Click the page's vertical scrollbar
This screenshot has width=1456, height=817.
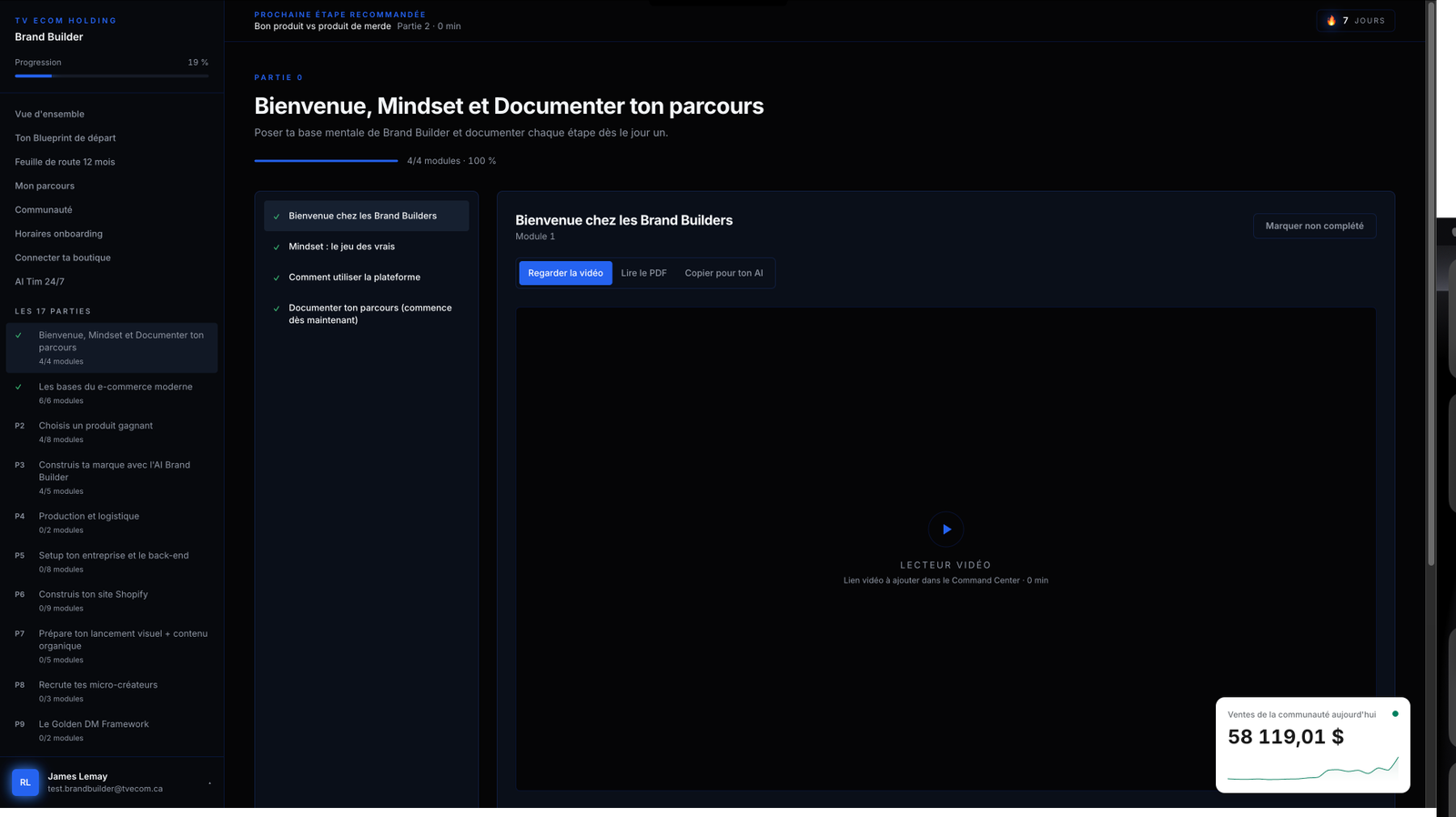point(1431,282)
